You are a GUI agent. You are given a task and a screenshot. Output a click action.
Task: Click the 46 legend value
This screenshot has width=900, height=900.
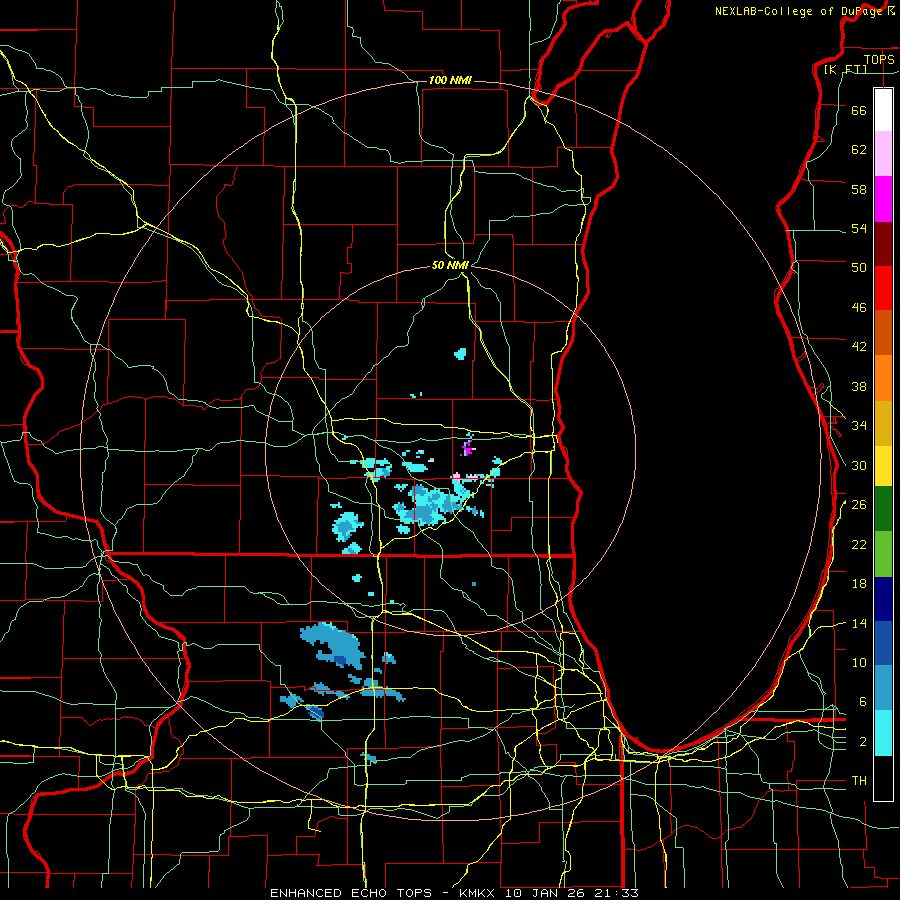859,307
